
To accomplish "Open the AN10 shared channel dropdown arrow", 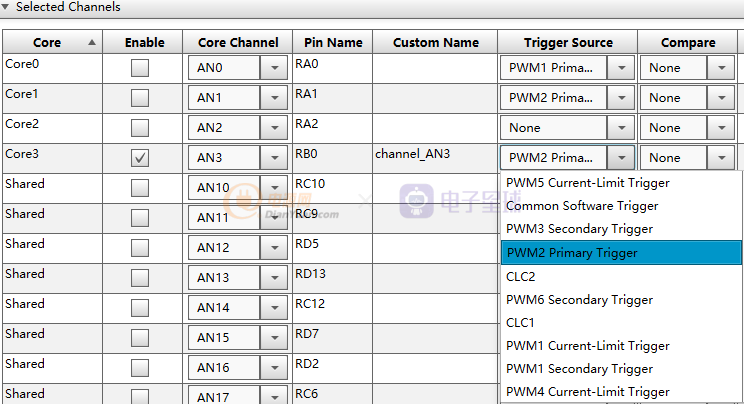I will 273,188.
